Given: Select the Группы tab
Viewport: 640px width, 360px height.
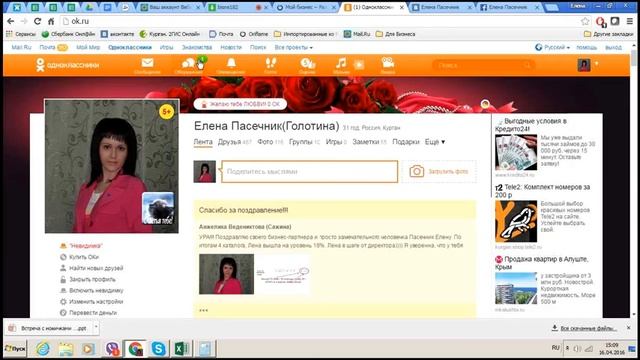Looking at the screenshot, I should pyautogui.click(x=304, y=142).
